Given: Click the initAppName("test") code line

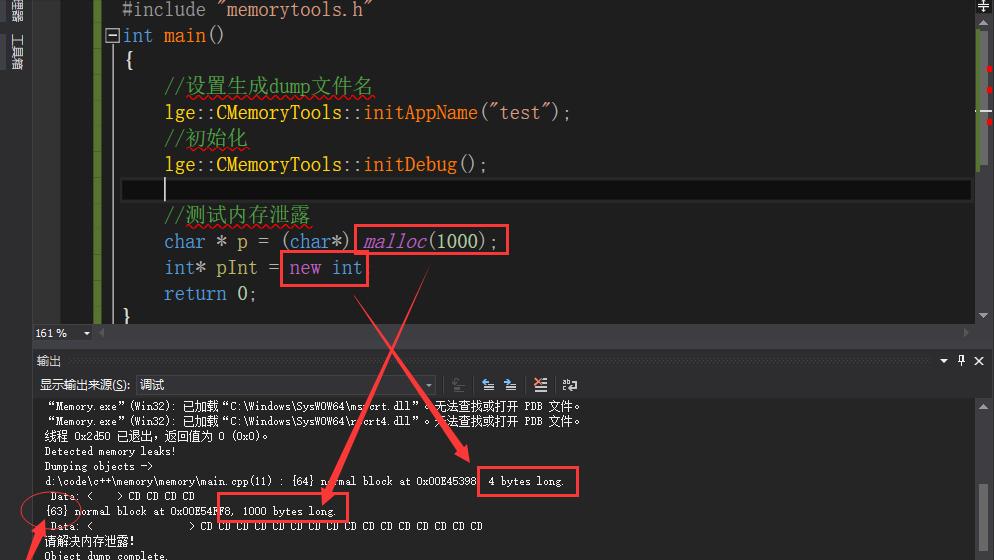Looking at the screenshot, I should click(x=368, y=112).
